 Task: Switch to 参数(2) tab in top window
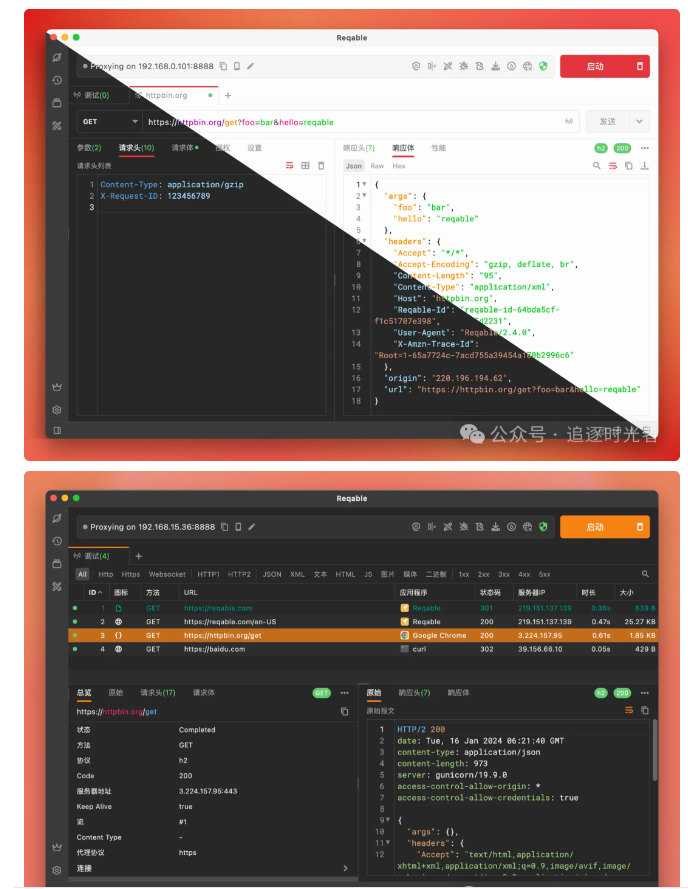89,148
